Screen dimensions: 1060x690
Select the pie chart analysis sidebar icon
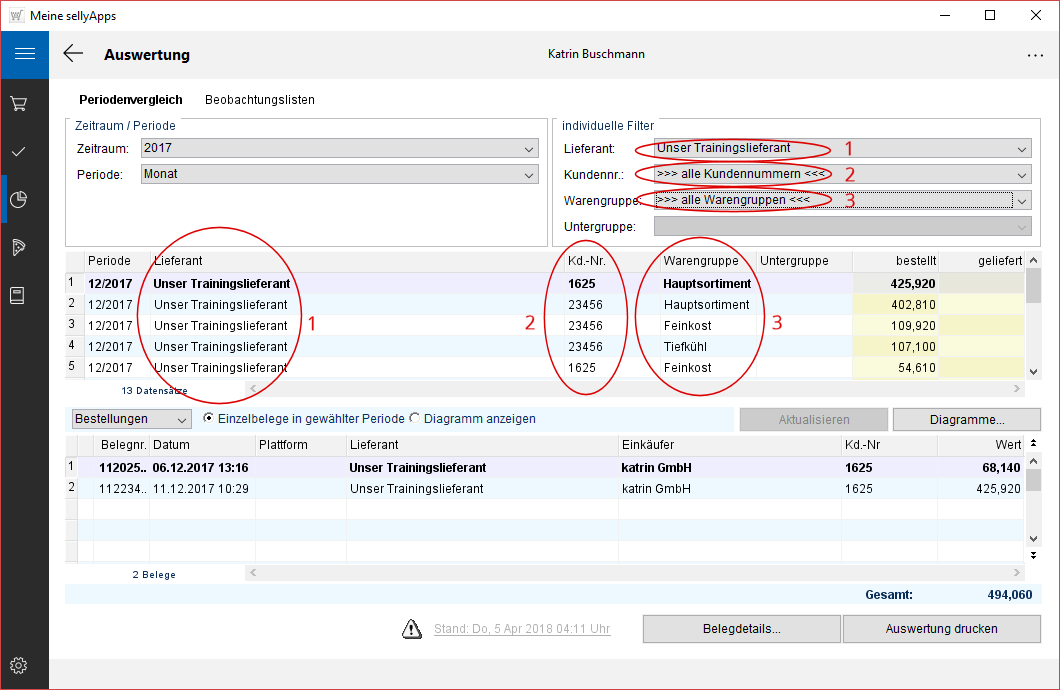click(x=18, y=200)
